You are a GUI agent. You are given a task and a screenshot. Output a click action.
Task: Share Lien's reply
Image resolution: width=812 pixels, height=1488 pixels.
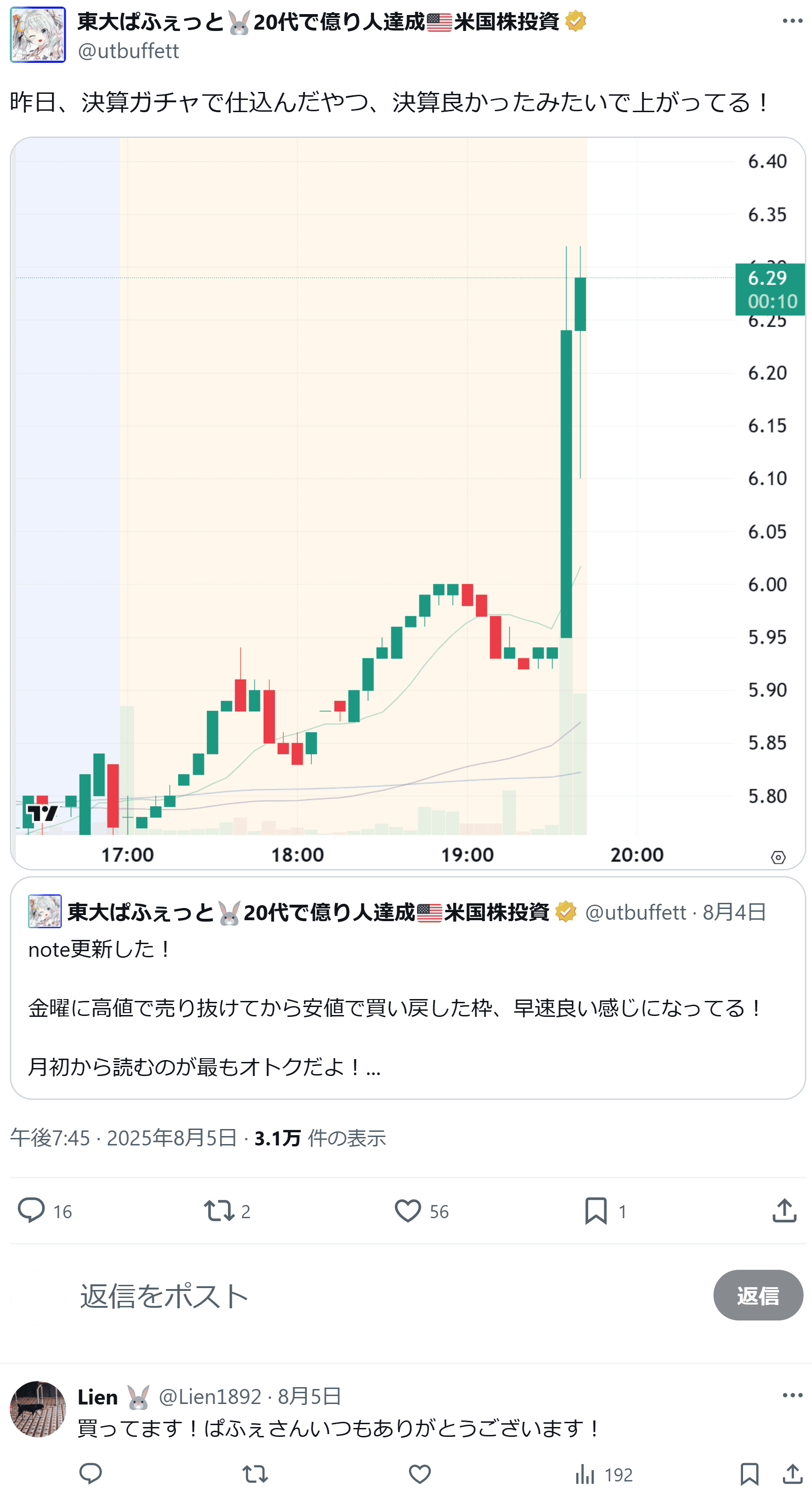(792, 1473)
